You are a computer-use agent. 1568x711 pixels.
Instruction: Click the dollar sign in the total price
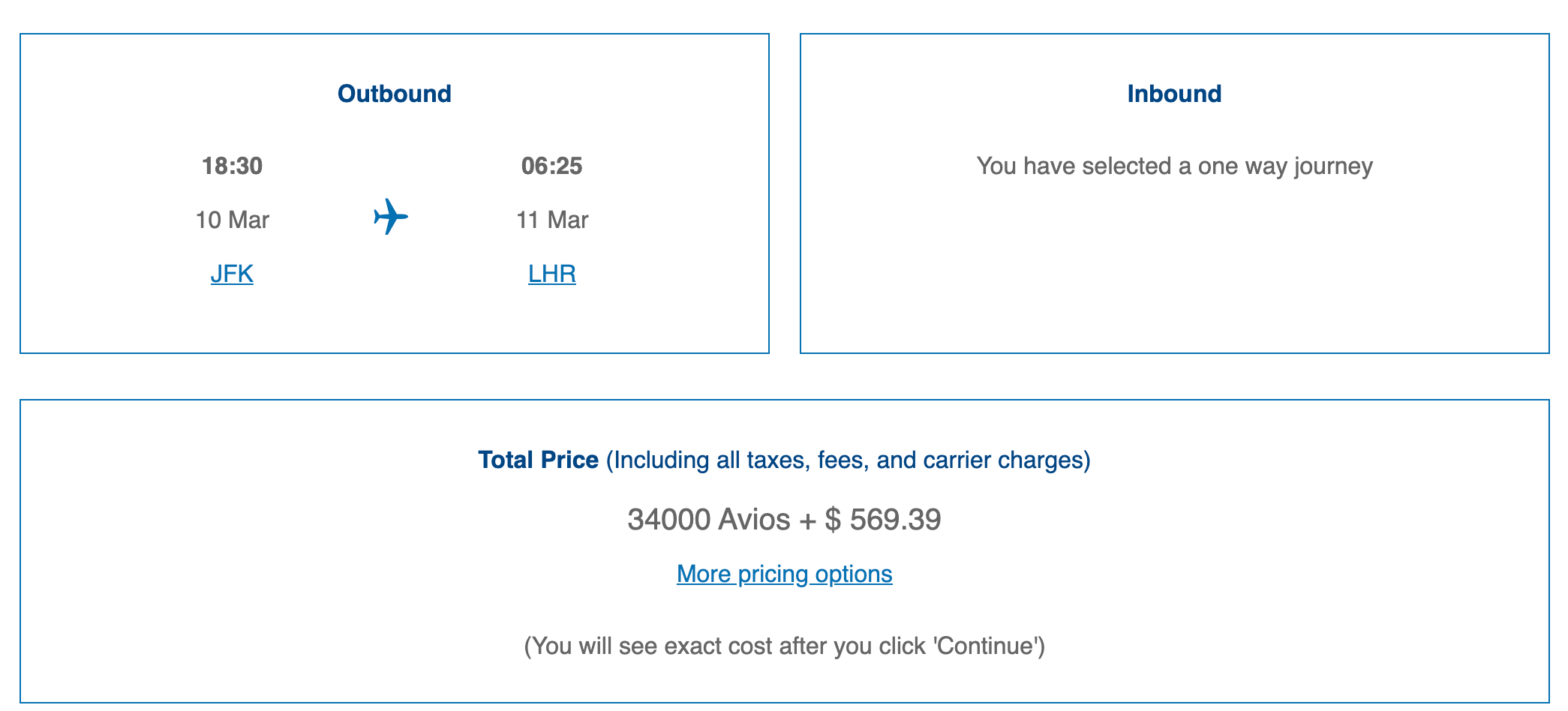pos(833,520)
